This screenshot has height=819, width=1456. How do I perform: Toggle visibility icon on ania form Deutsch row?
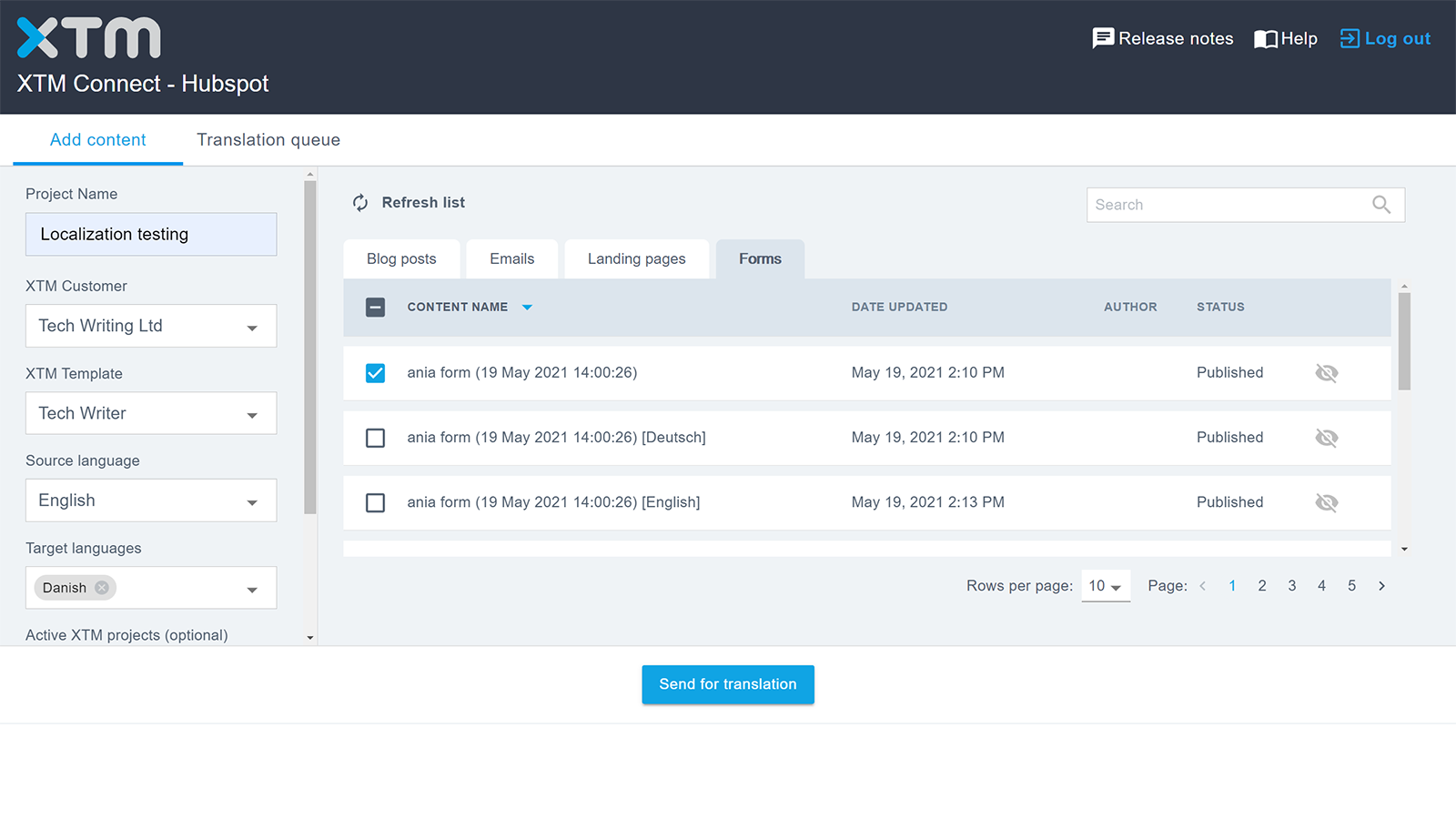click(x=1326, y=438)
